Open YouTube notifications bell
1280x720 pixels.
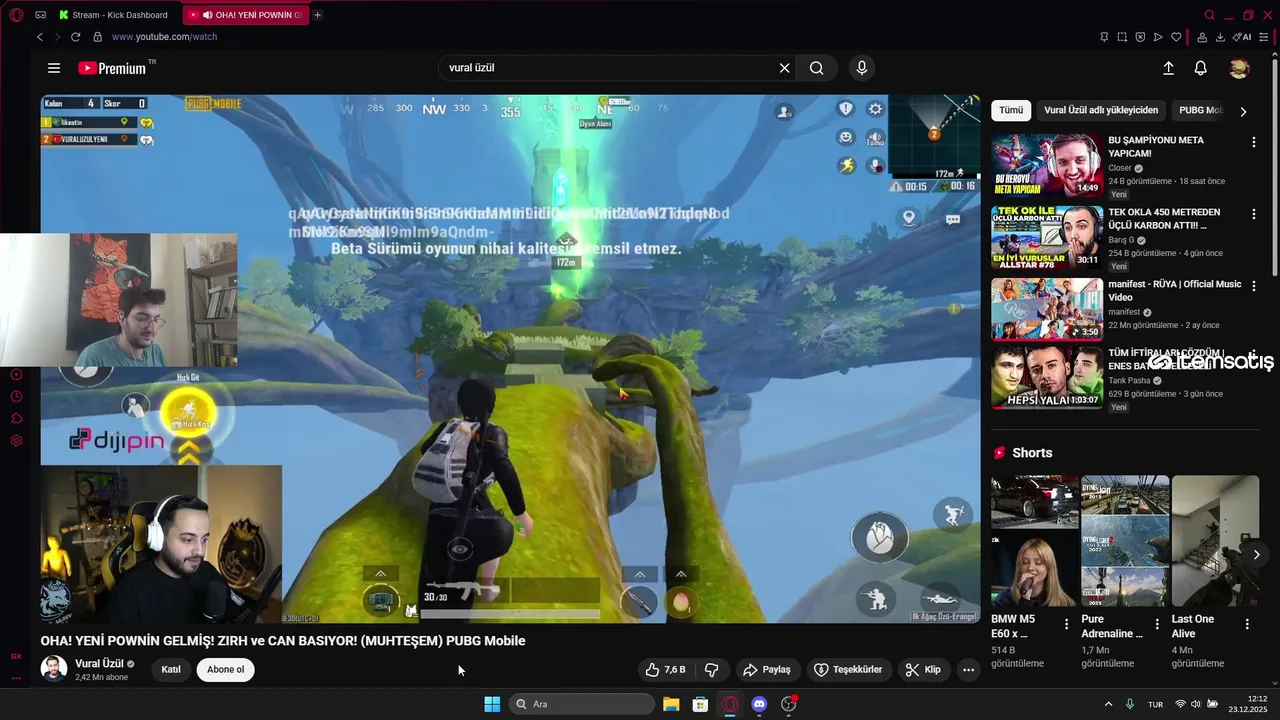[x=1201, y=68]
